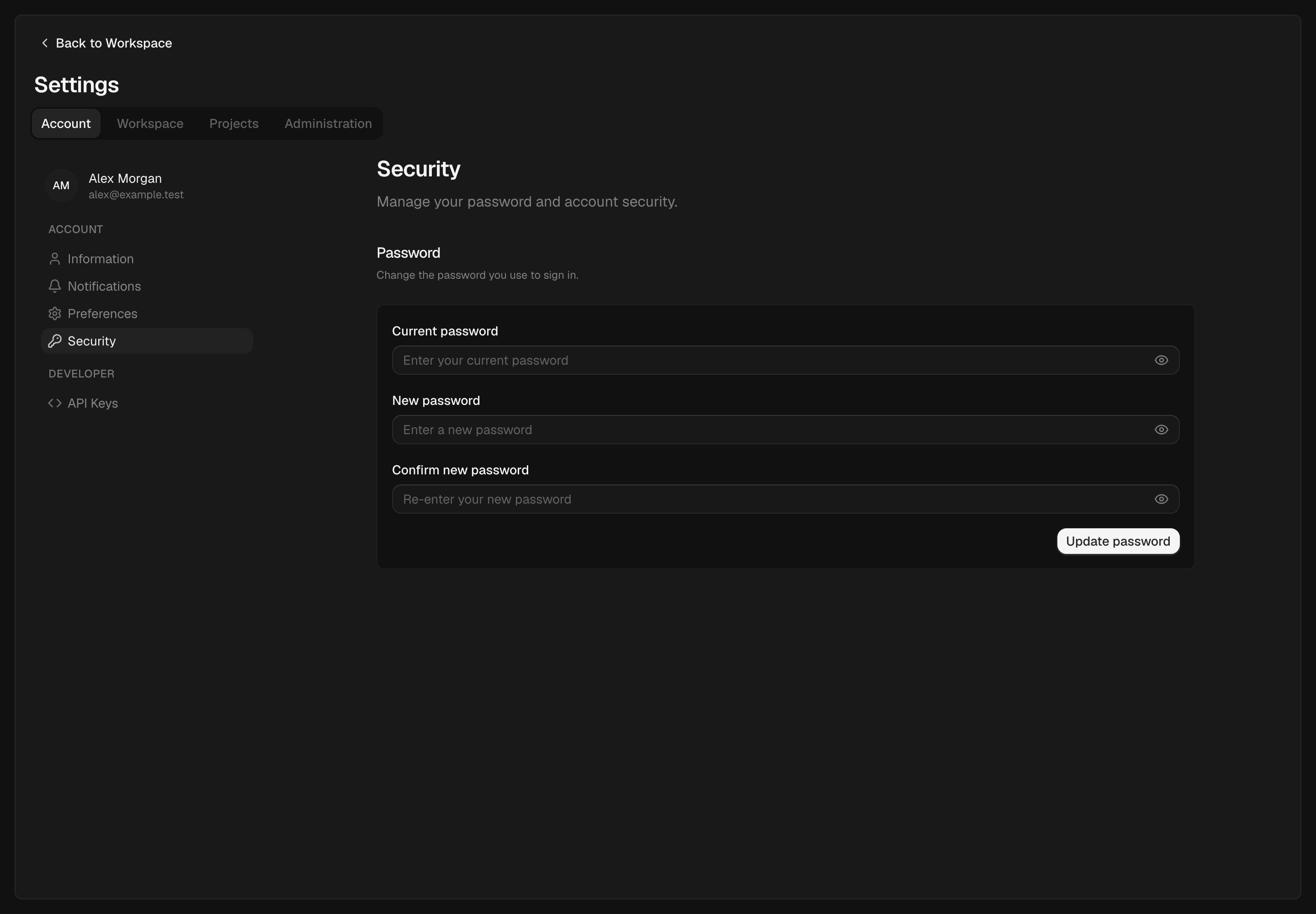
Task: Click the Settings page heading
Action: [x=77, y=85]
